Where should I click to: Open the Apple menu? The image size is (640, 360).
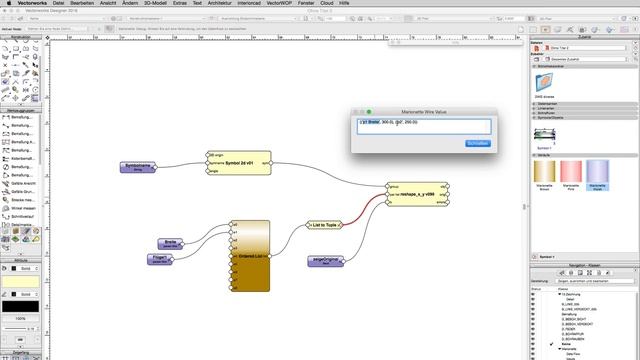point(9,3)
